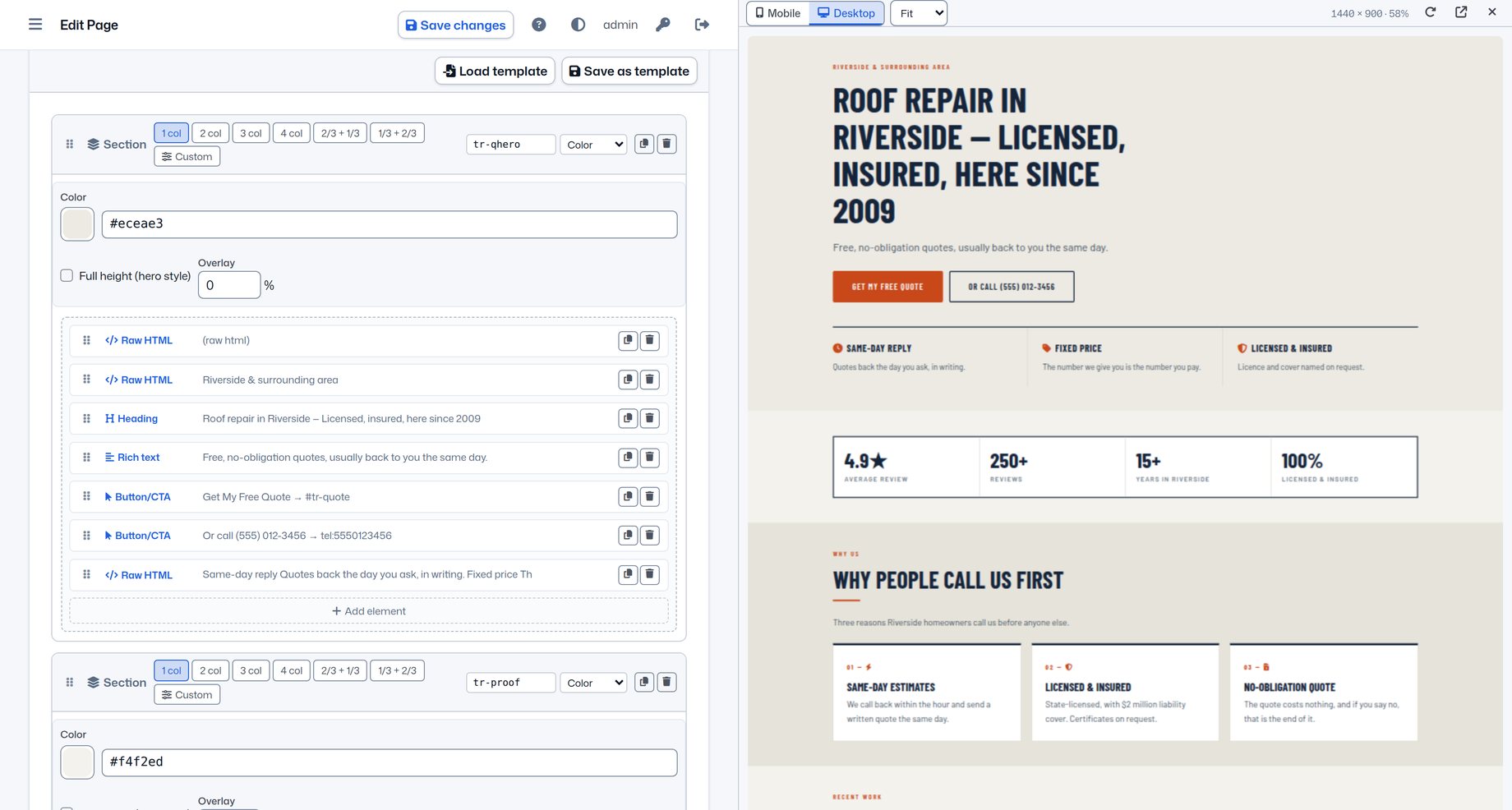Click Save as template button
Viewport: 1512px width, 810px height.
[x=629, y=71]
